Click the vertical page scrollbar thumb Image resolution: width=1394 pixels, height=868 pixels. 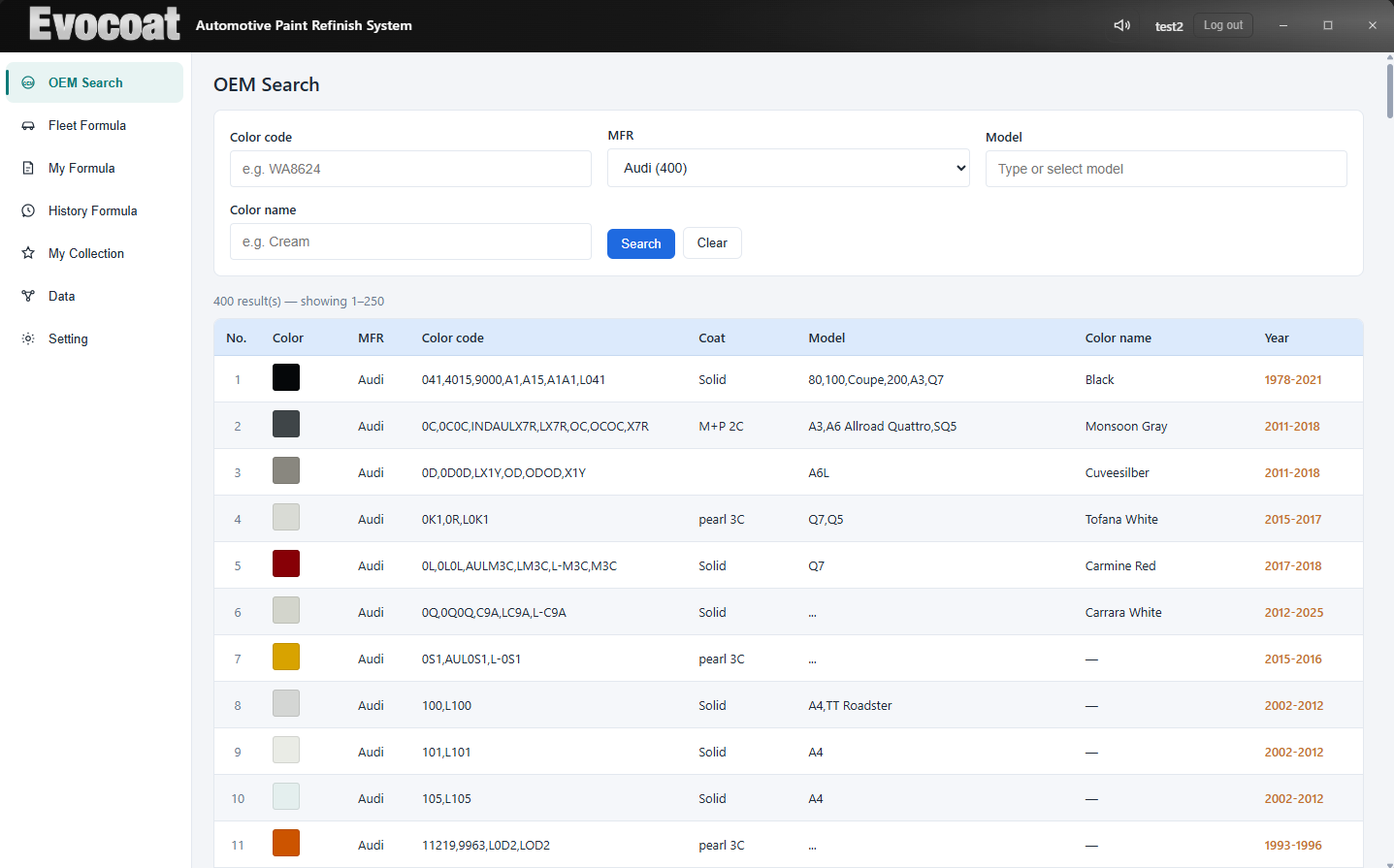click(1390, 89)
